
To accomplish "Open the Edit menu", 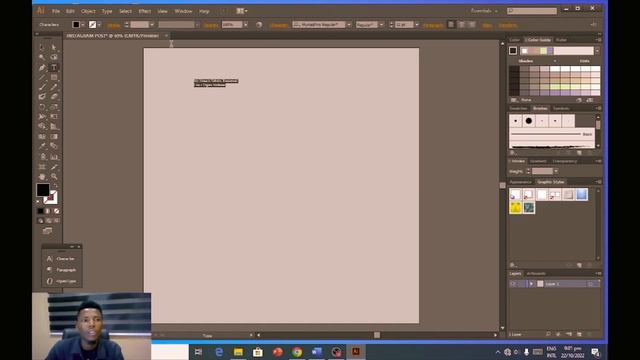I will (70, 11).
